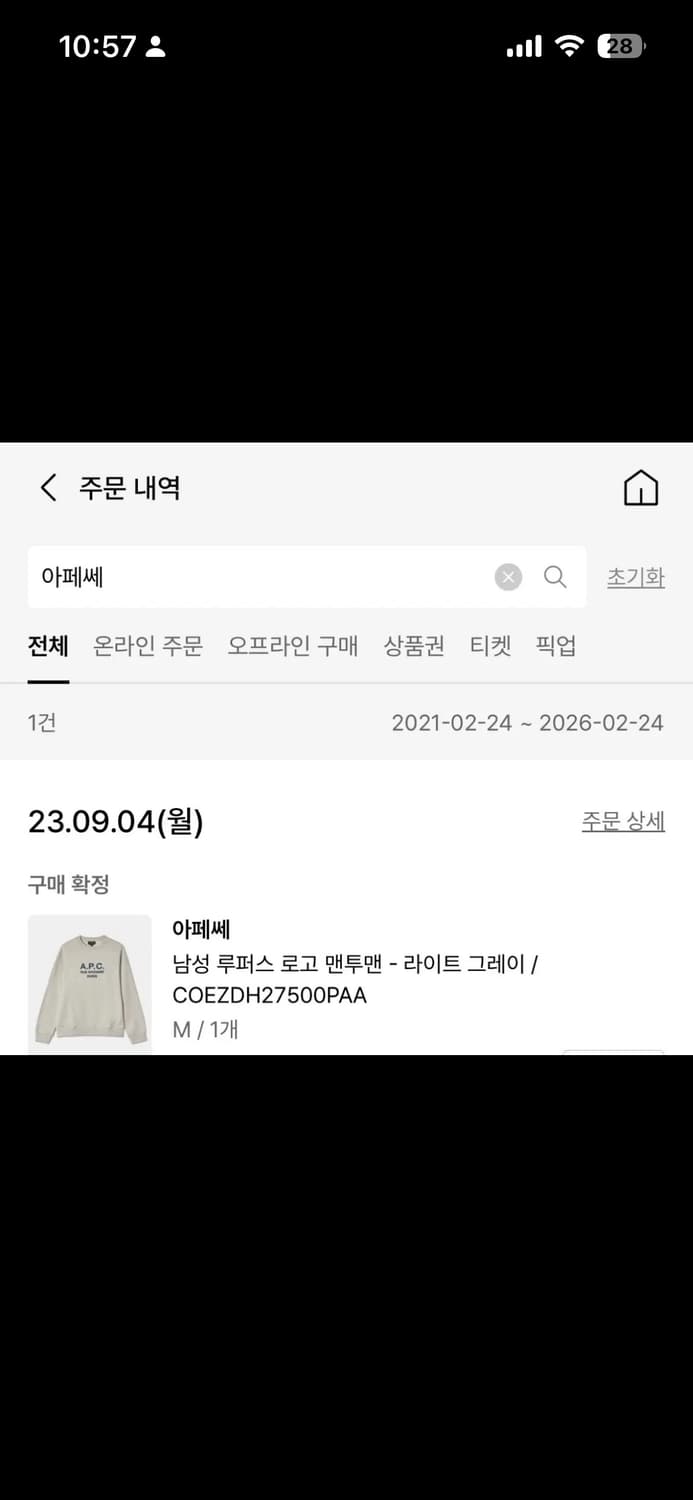Tap the home icon in the header

640,488
